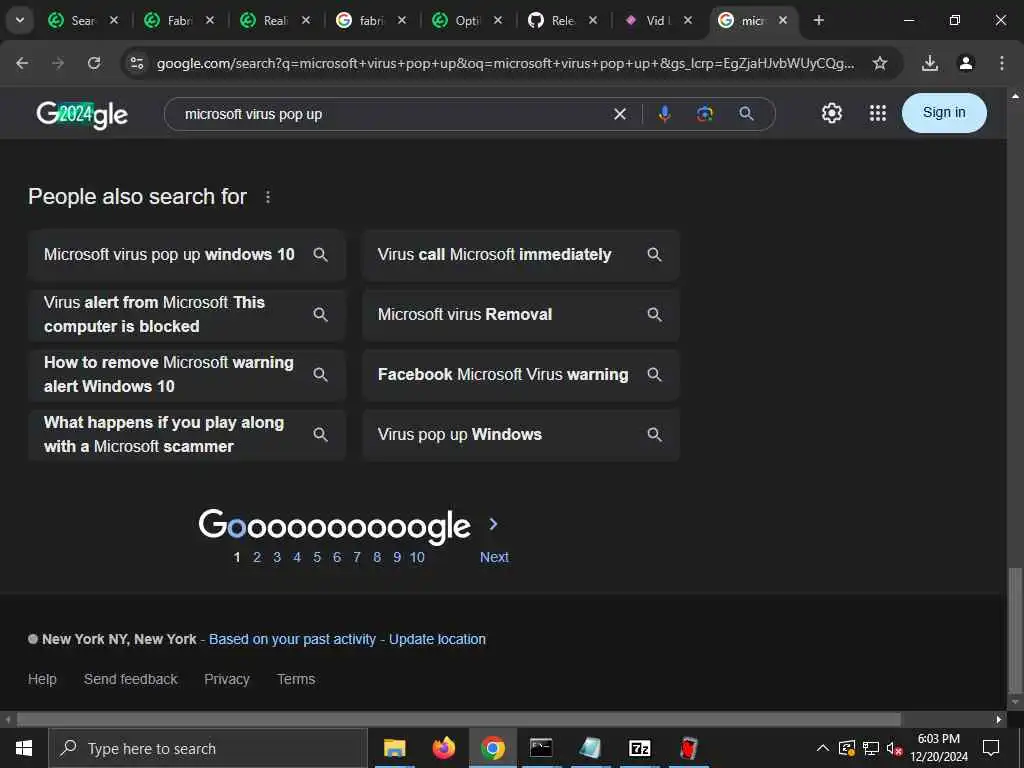Image resolution: width=1024 pixels, height=768 pixels.
Task: Search 'Facebook Microsoft Virus warning'
Action: click(521, 375)
